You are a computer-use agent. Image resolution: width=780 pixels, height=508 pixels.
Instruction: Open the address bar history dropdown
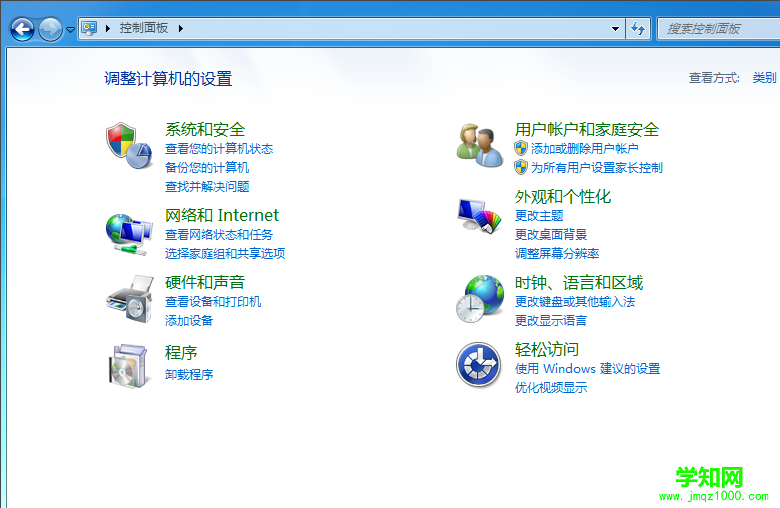(615, 28)
